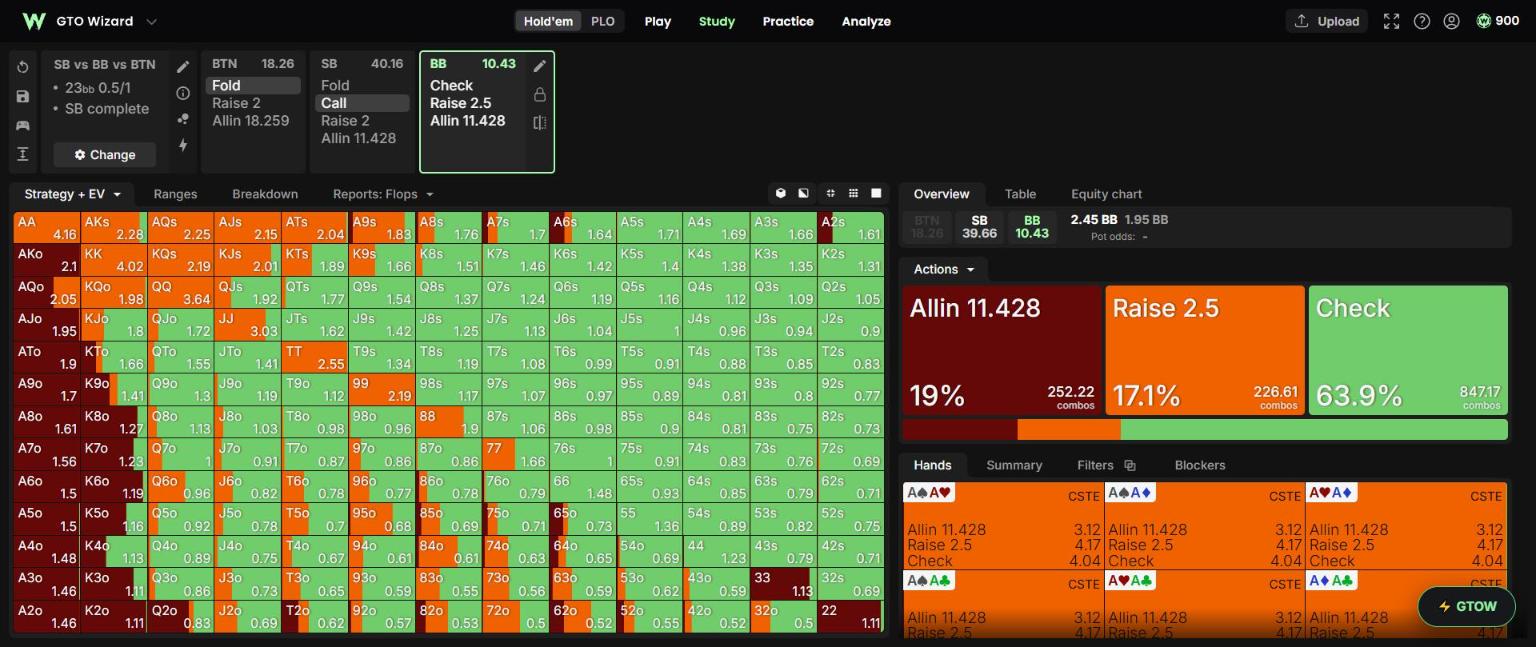Click the pencil icon on BB card
Screen dimensions: 1536x647
tap(540, 66)
